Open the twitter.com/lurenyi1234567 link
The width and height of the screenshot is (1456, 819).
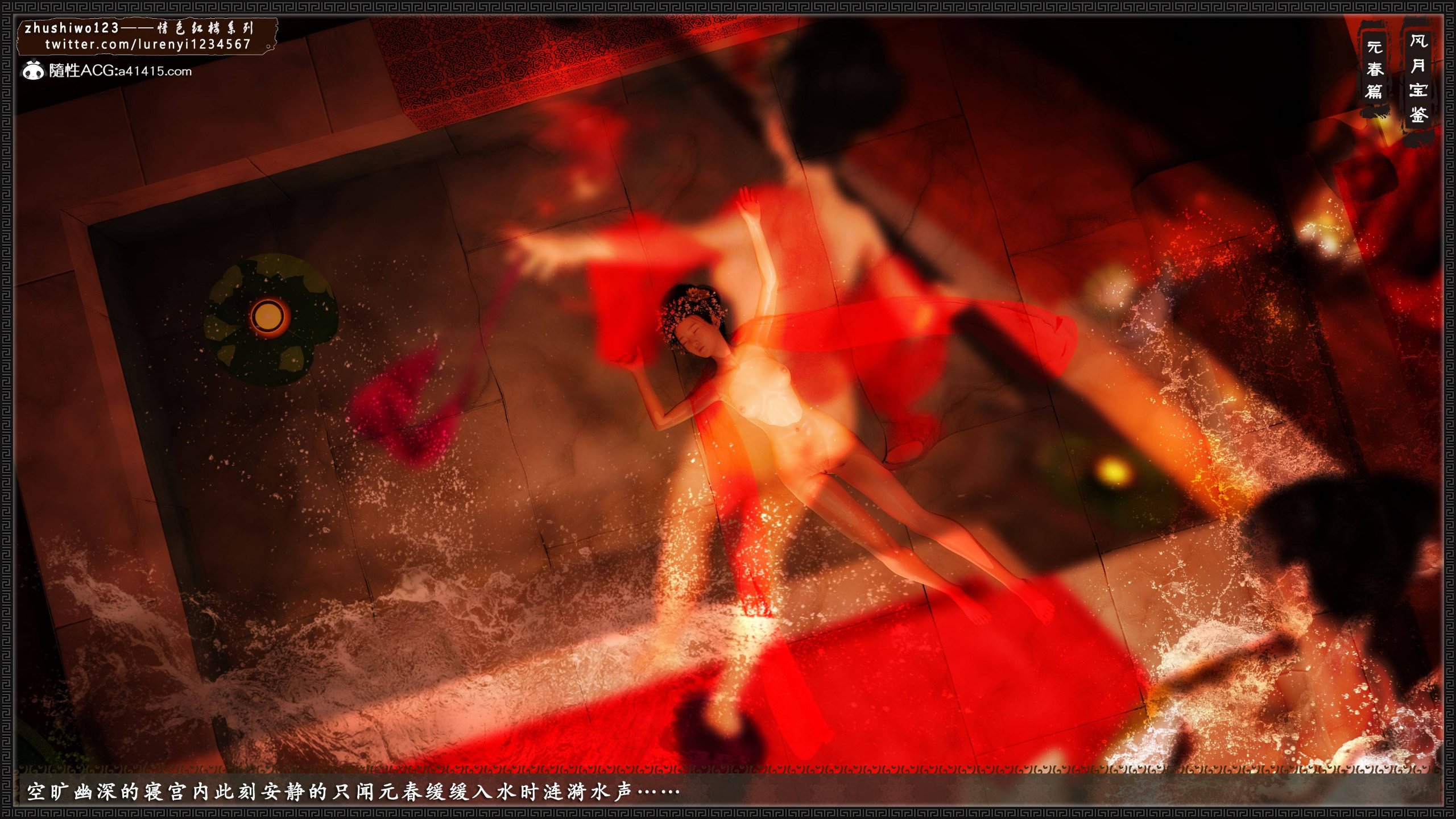coord(148,44)
